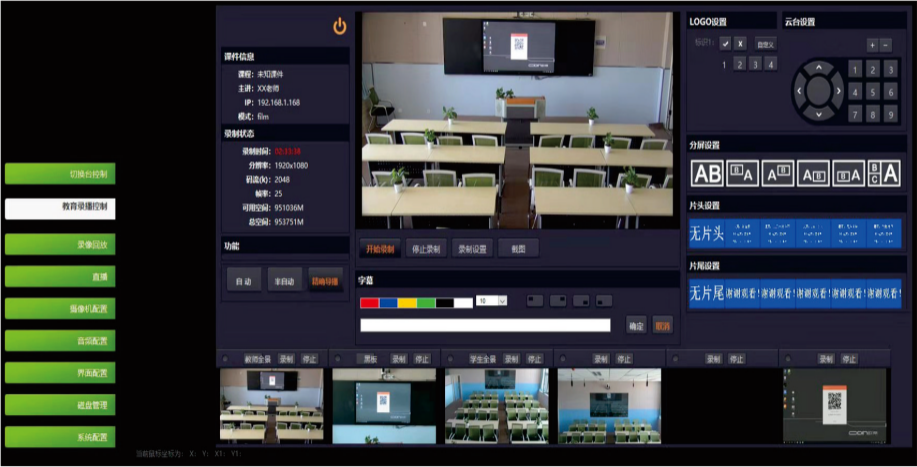Pick the red subtitle color swatch
The width and height of the screenshot is (917, 467).
pos(369,301)
